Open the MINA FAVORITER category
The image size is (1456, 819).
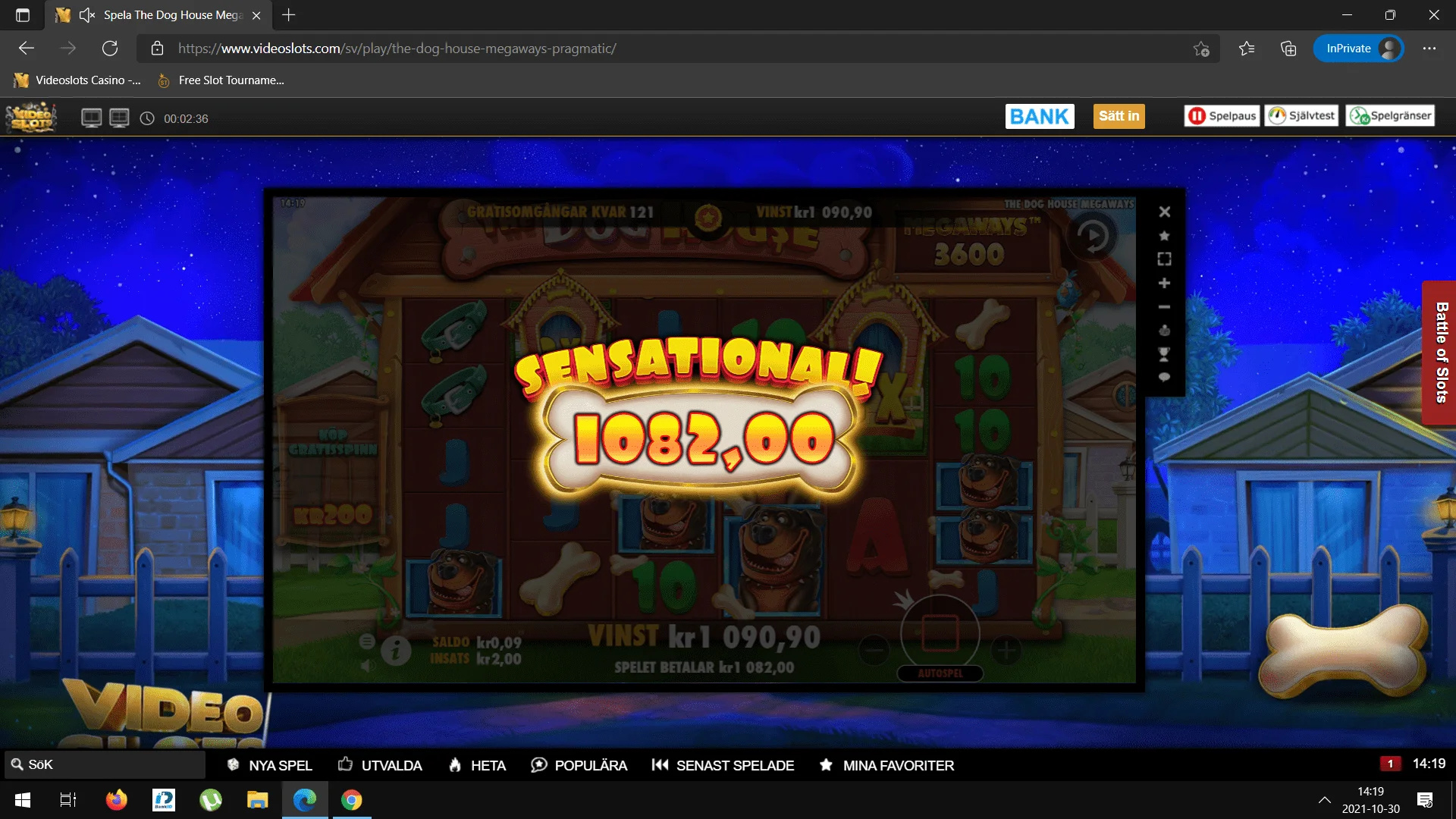pos(886,765)
